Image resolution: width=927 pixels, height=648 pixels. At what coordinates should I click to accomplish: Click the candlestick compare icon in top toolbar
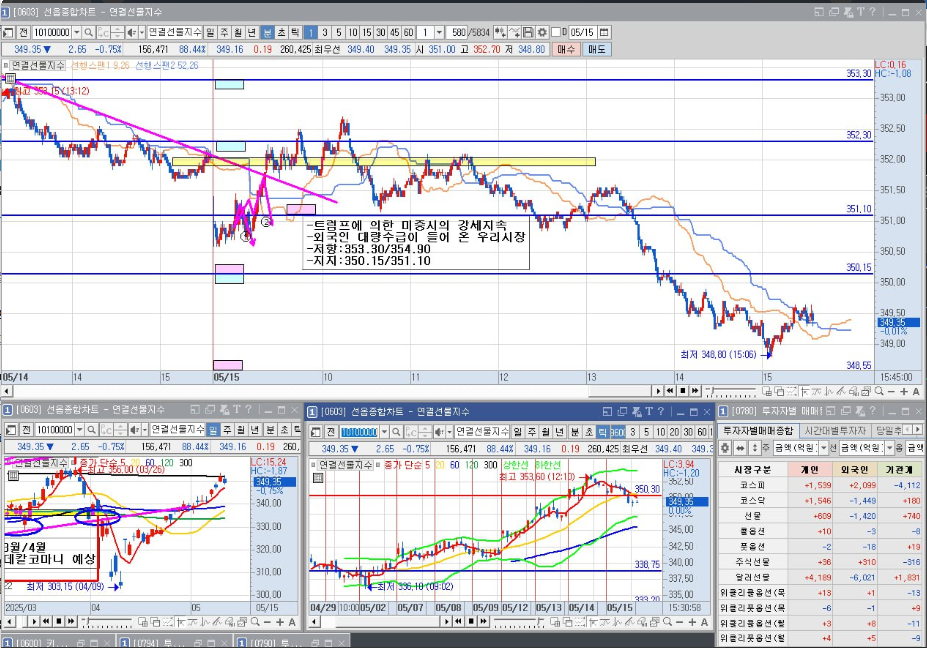500,33
